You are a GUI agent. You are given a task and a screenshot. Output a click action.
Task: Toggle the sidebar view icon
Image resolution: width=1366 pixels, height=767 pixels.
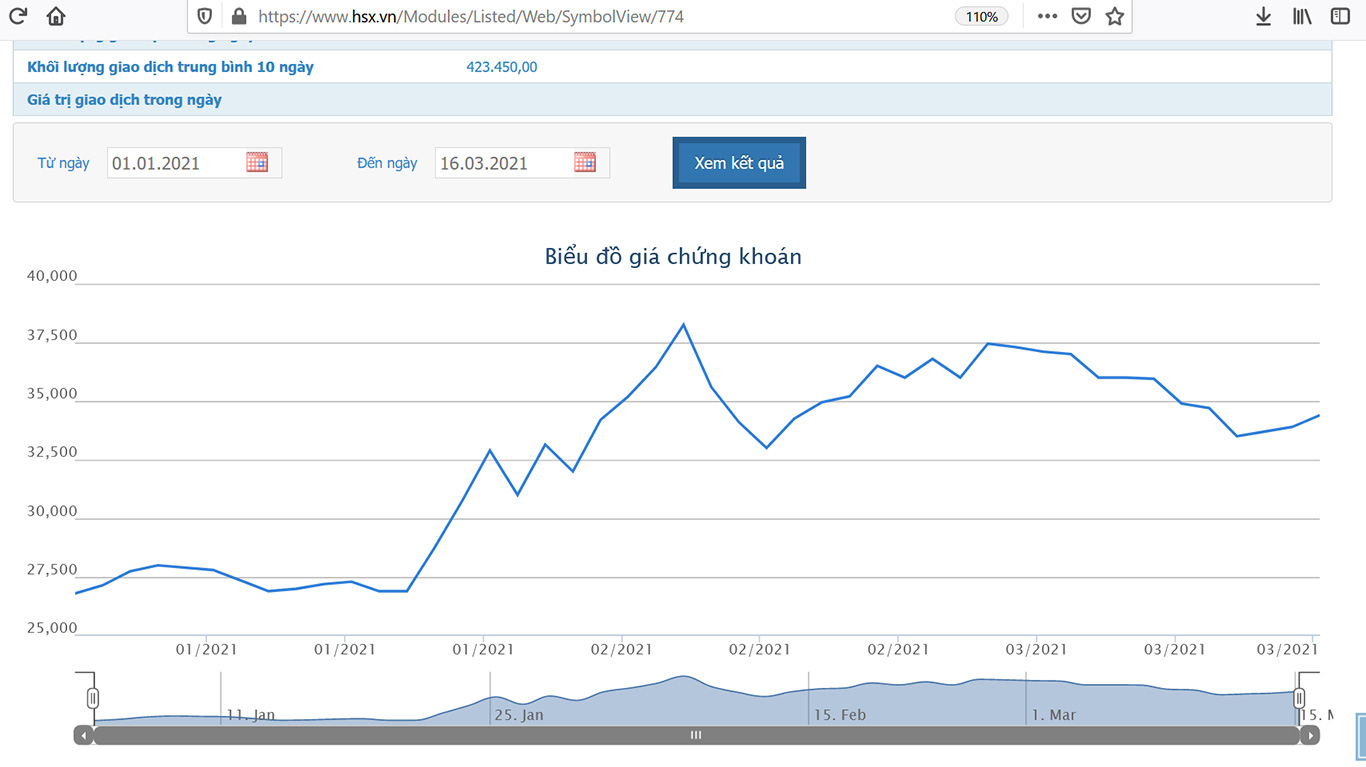[1340, 16]
